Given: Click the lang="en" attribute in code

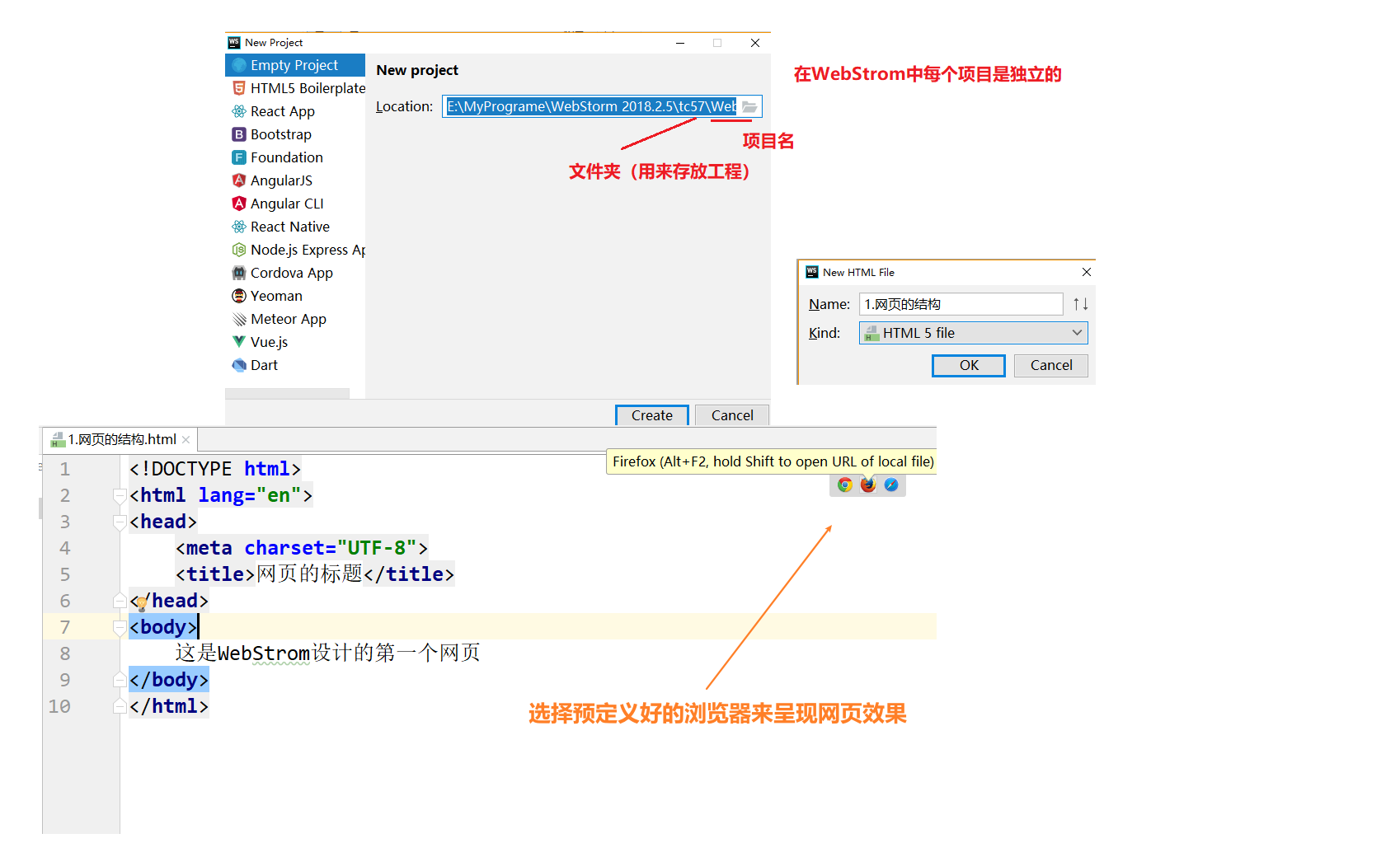Looking at the screenshot, I should (250, 495).
